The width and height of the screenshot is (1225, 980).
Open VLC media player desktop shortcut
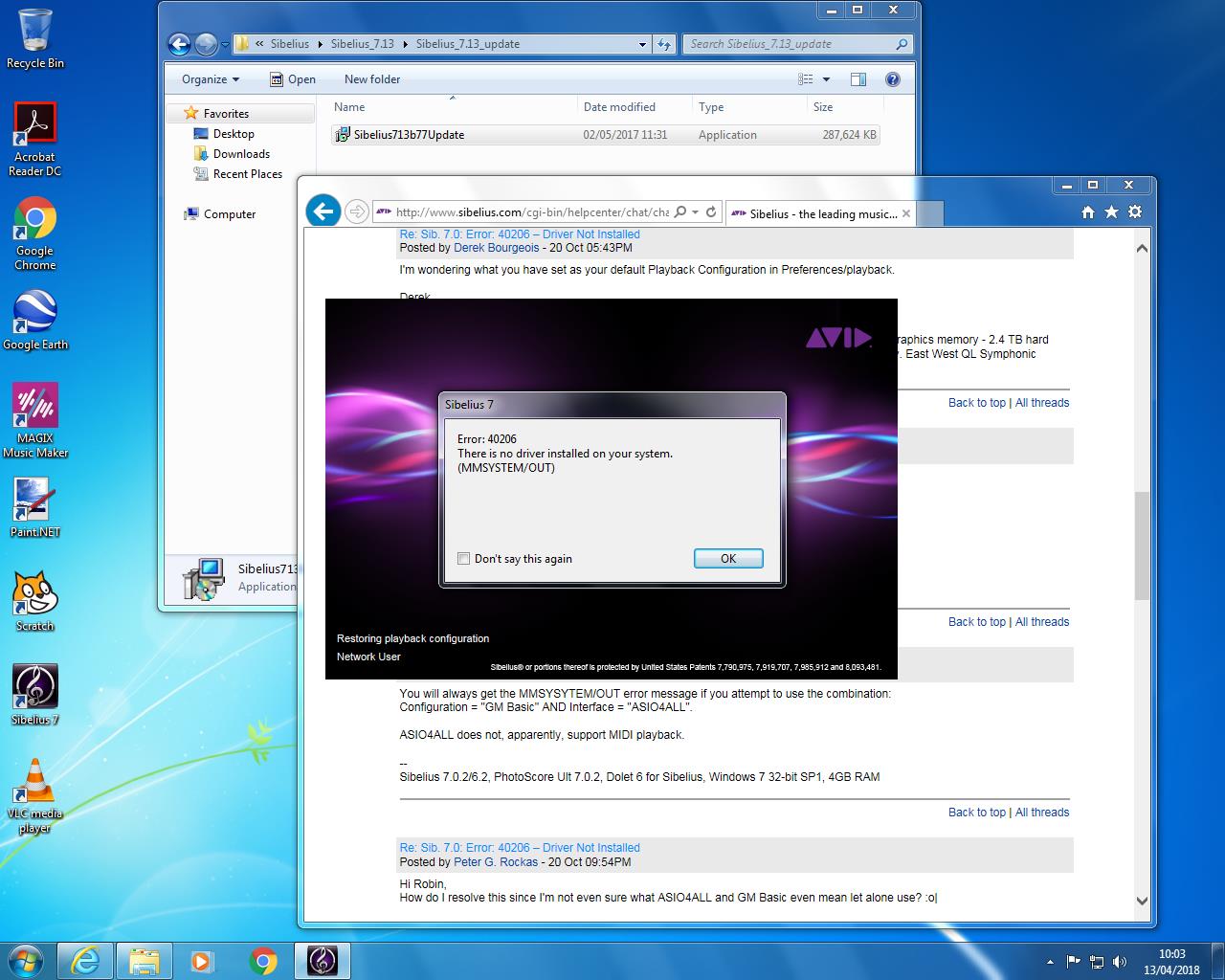tap(35, 796)
